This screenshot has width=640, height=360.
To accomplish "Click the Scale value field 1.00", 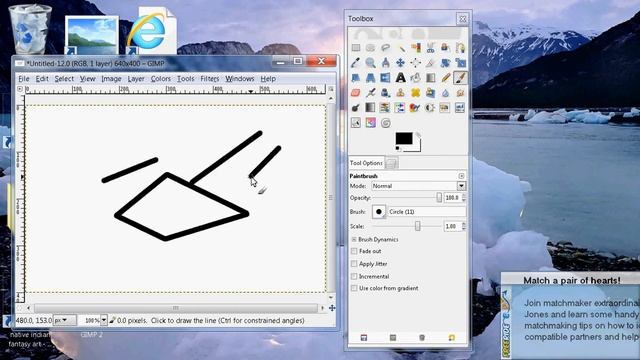I will [x=452, y=226].
